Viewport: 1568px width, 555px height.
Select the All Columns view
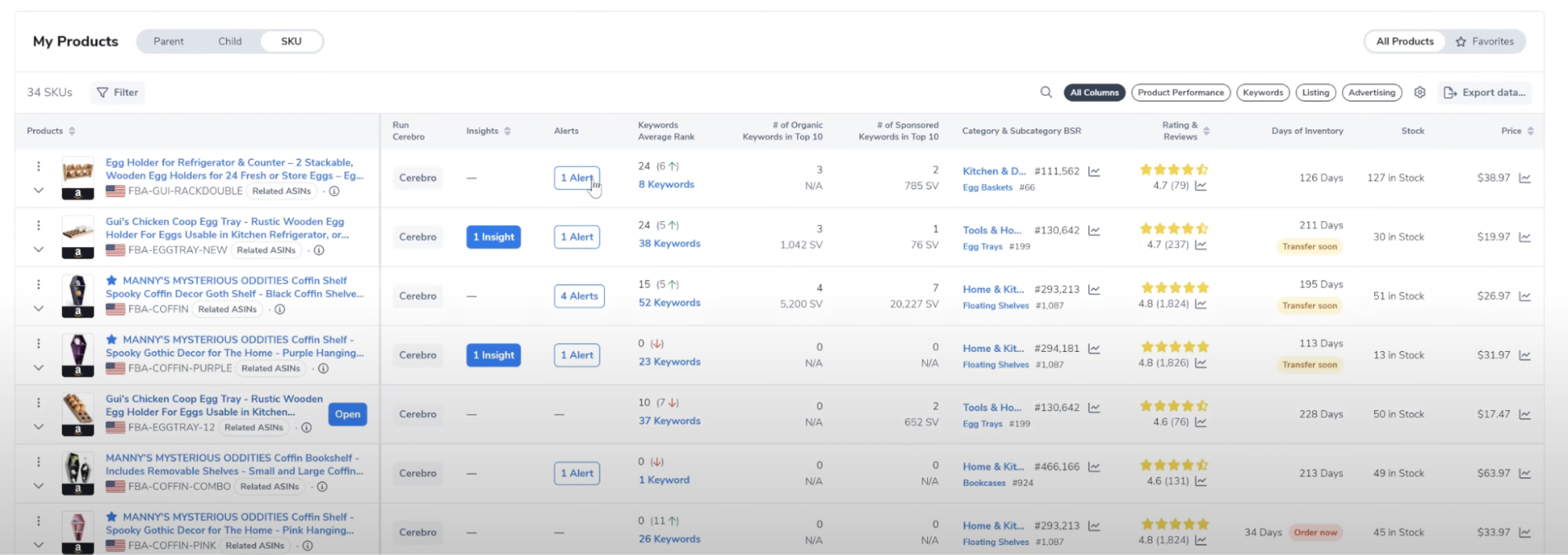(x=1094, y=92)
